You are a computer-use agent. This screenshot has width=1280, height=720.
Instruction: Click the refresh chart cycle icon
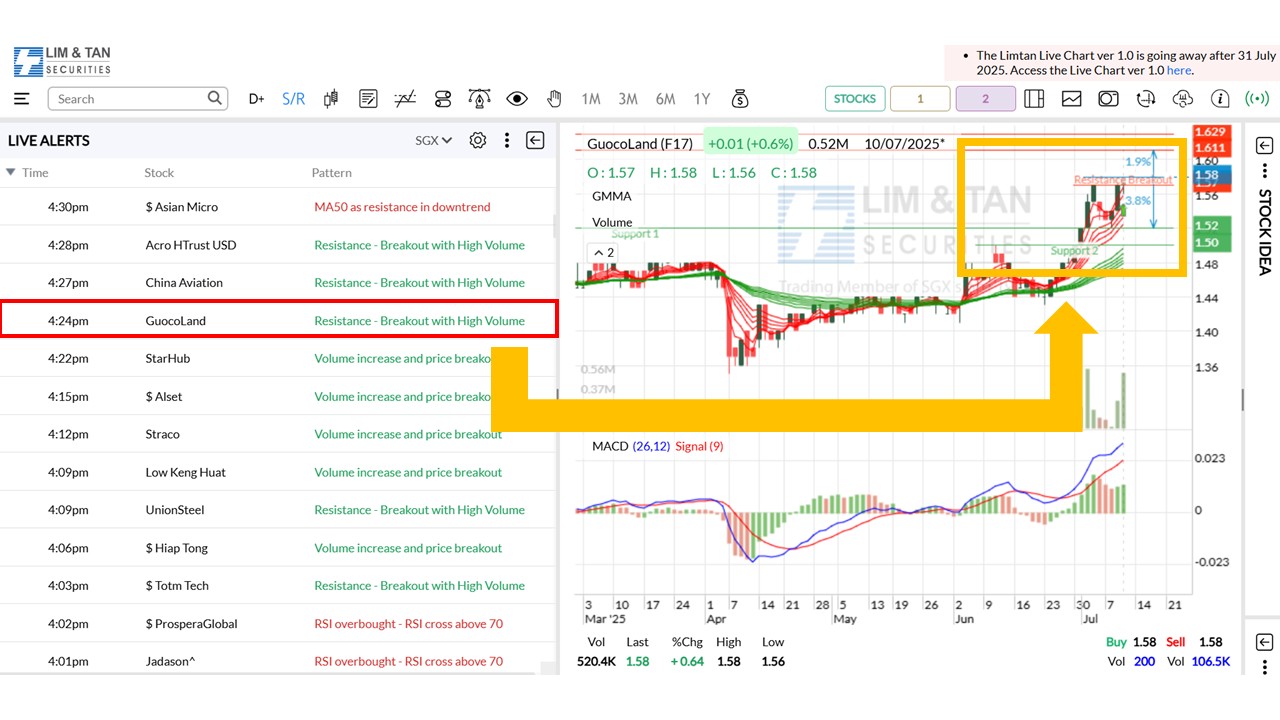pos(1146,99)
